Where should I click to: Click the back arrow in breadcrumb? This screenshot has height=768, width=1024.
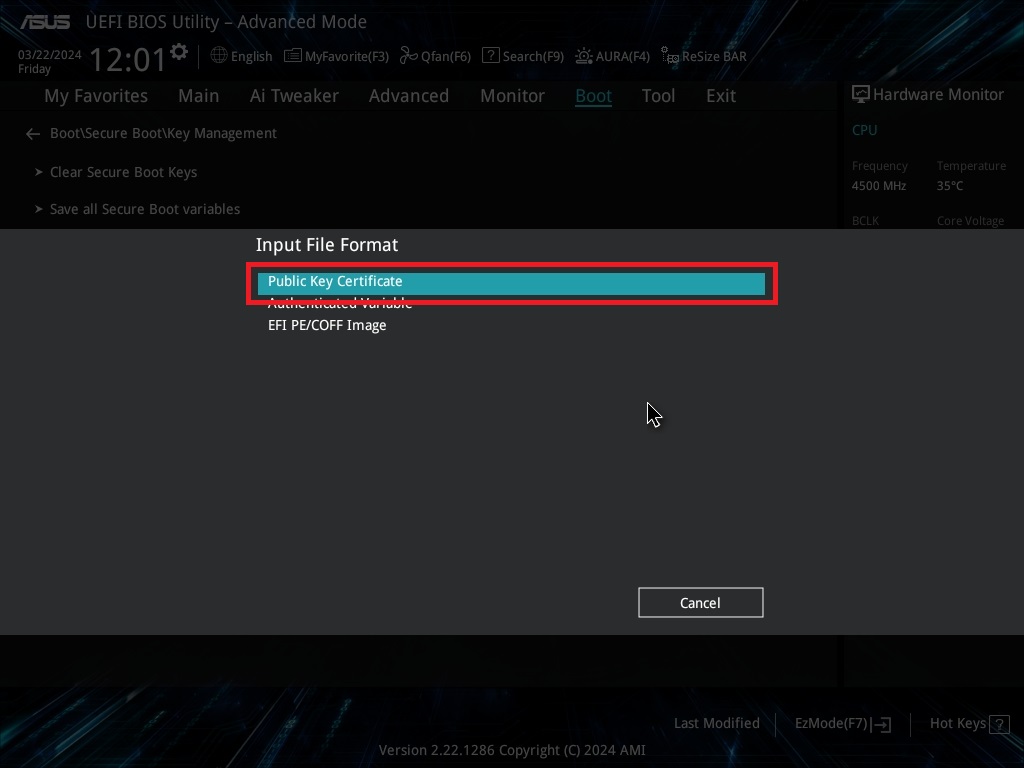(x=33, y=133)
